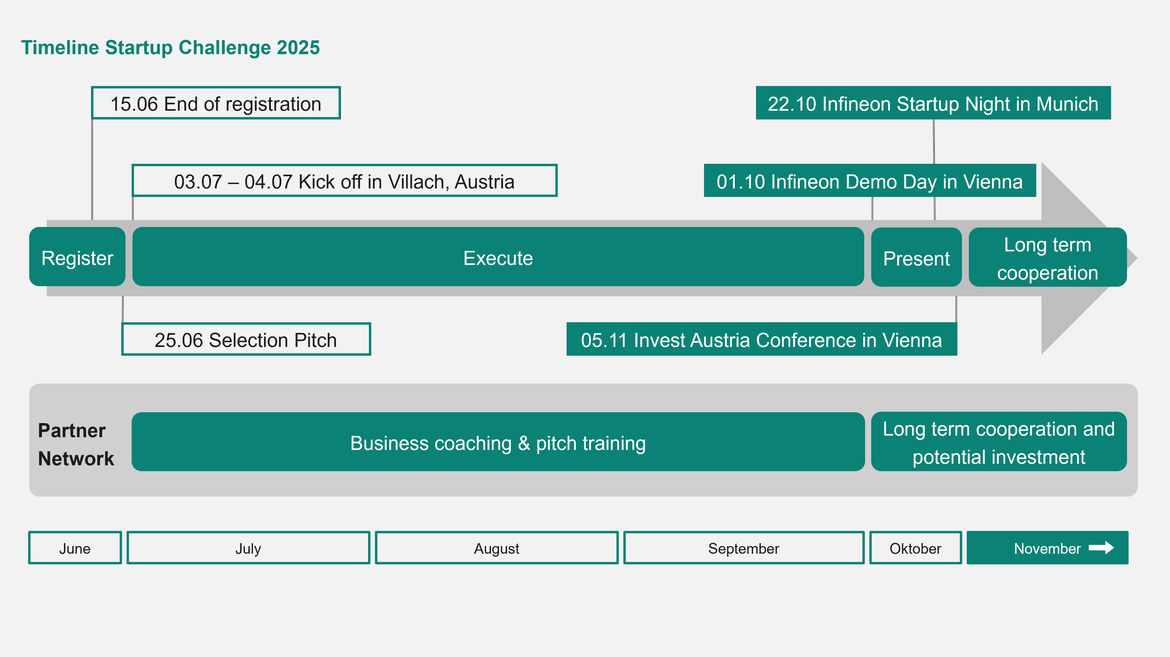
Task: Click the Present phase block
Action: point(916,258)
